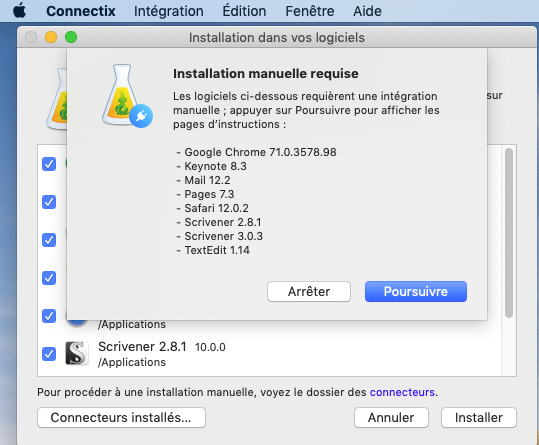Screen dimensions: 539x445
Task: Click the yellow minimize window button
Action: (51, 37)
